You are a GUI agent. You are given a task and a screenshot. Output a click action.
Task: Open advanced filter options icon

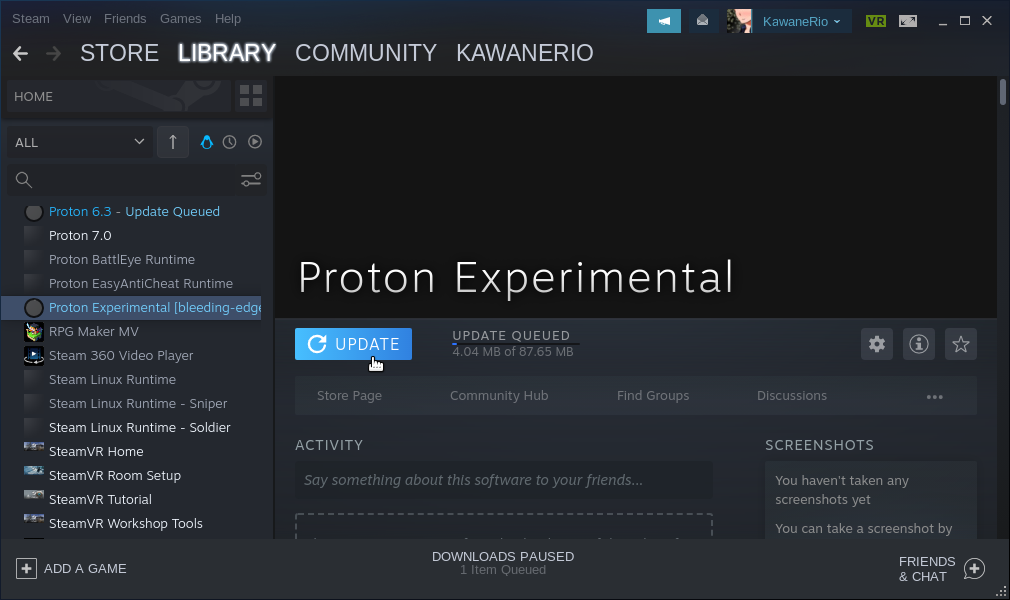[251, 180]
